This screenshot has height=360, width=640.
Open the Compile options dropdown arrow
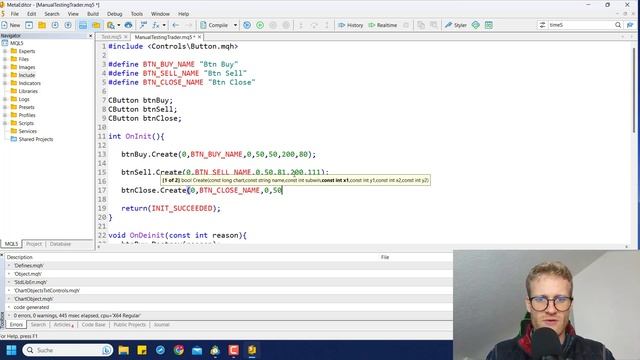(x=235, y=25)
